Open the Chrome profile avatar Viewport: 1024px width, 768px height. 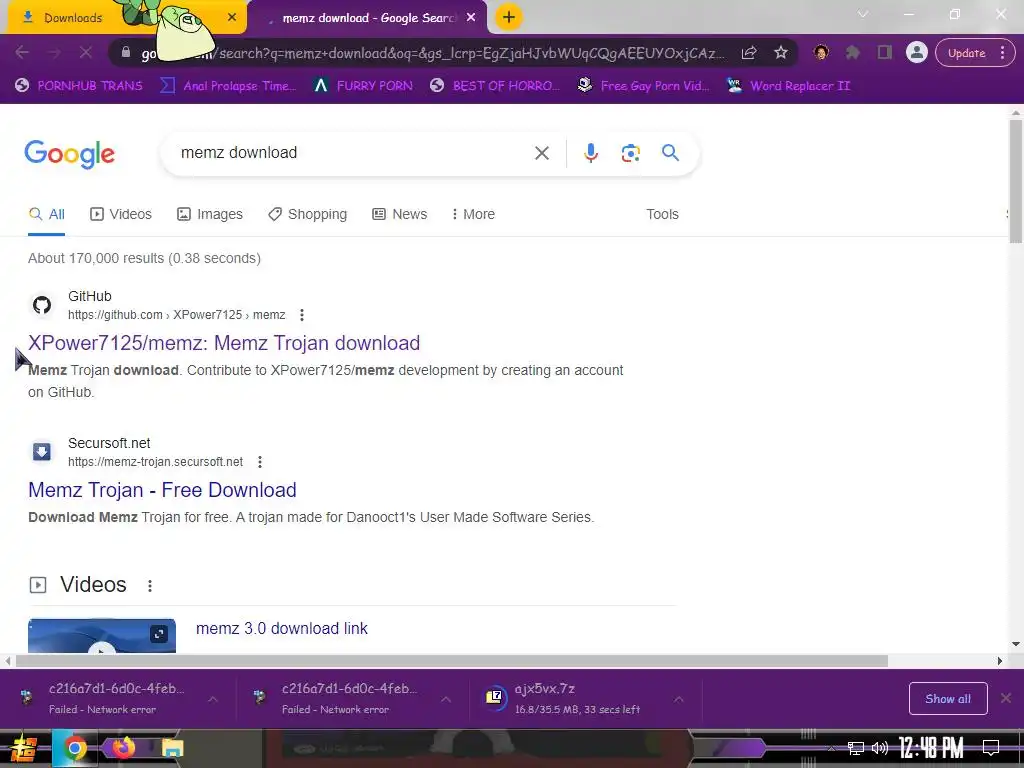pyautogui.click(x=917, y=53)
